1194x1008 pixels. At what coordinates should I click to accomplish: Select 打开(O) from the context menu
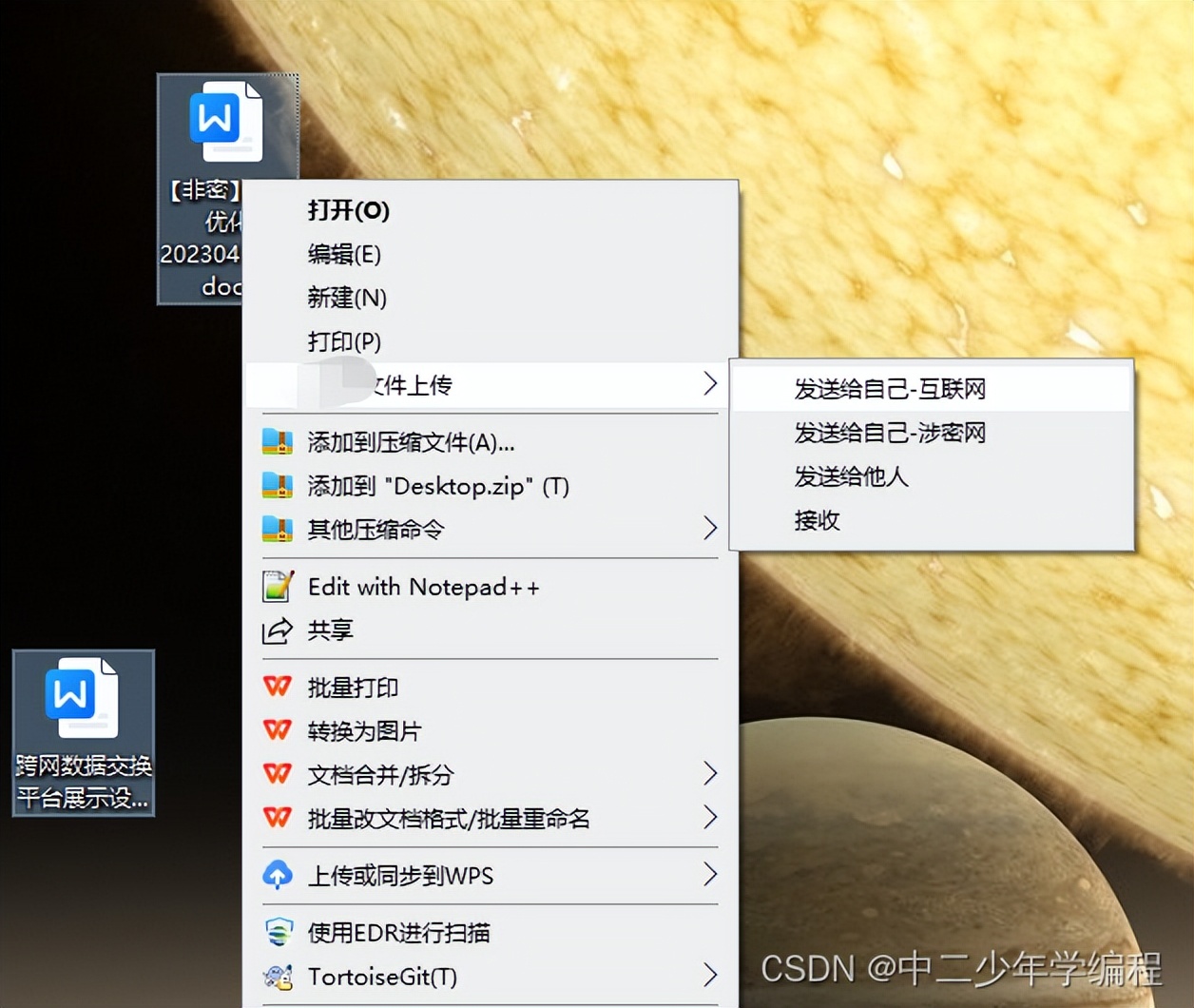coord(348,211)
